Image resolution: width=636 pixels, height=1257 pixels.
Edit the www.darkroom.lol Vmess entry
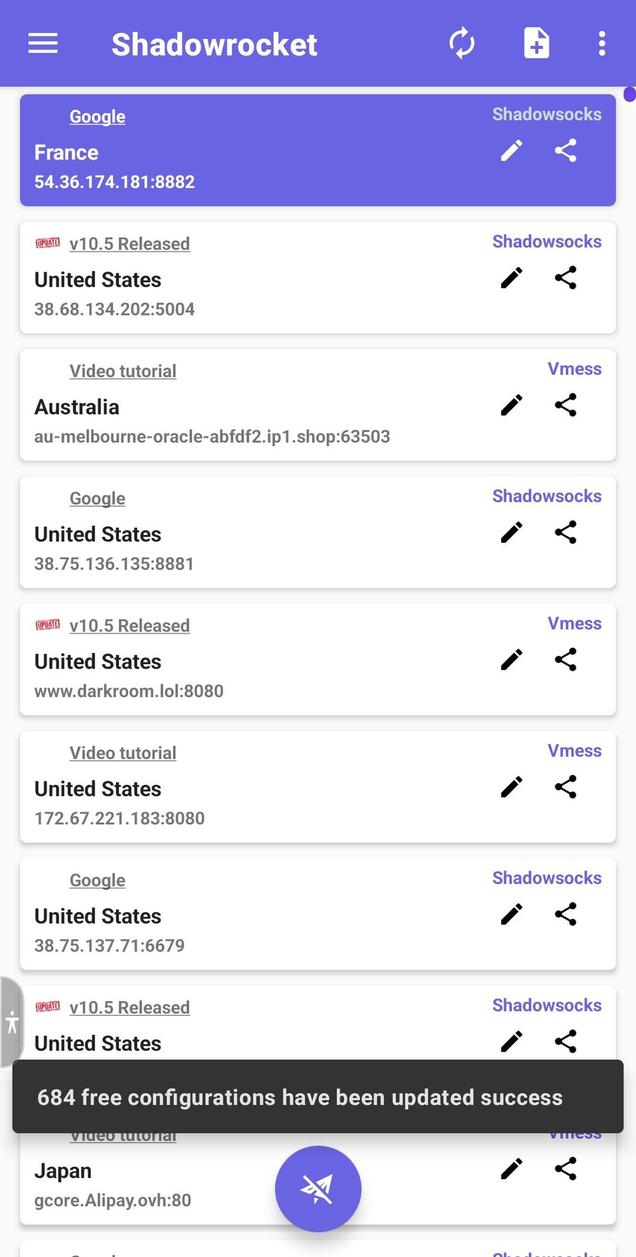click(511, 659)
